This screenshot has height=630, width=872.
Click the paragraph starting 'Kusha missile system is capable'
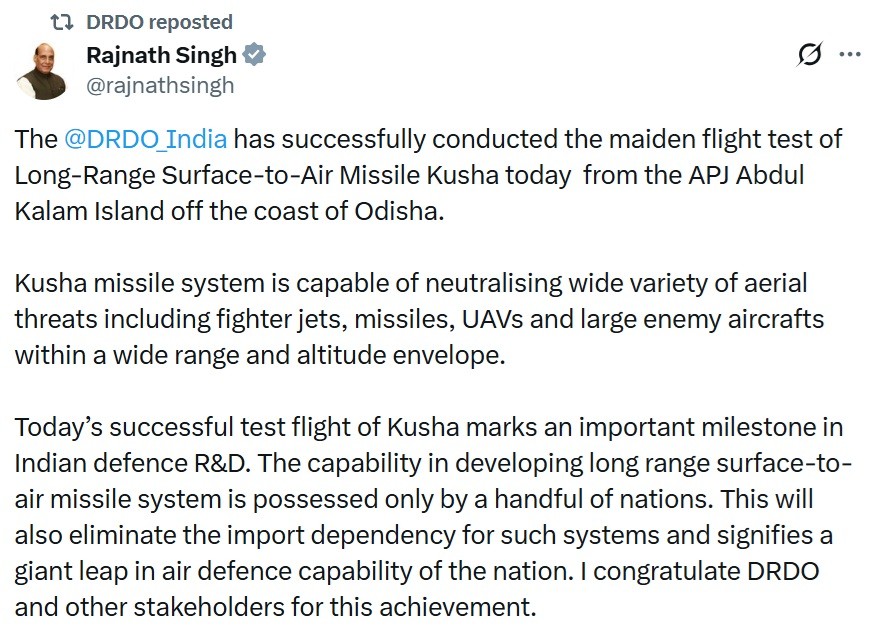point(419,319)
